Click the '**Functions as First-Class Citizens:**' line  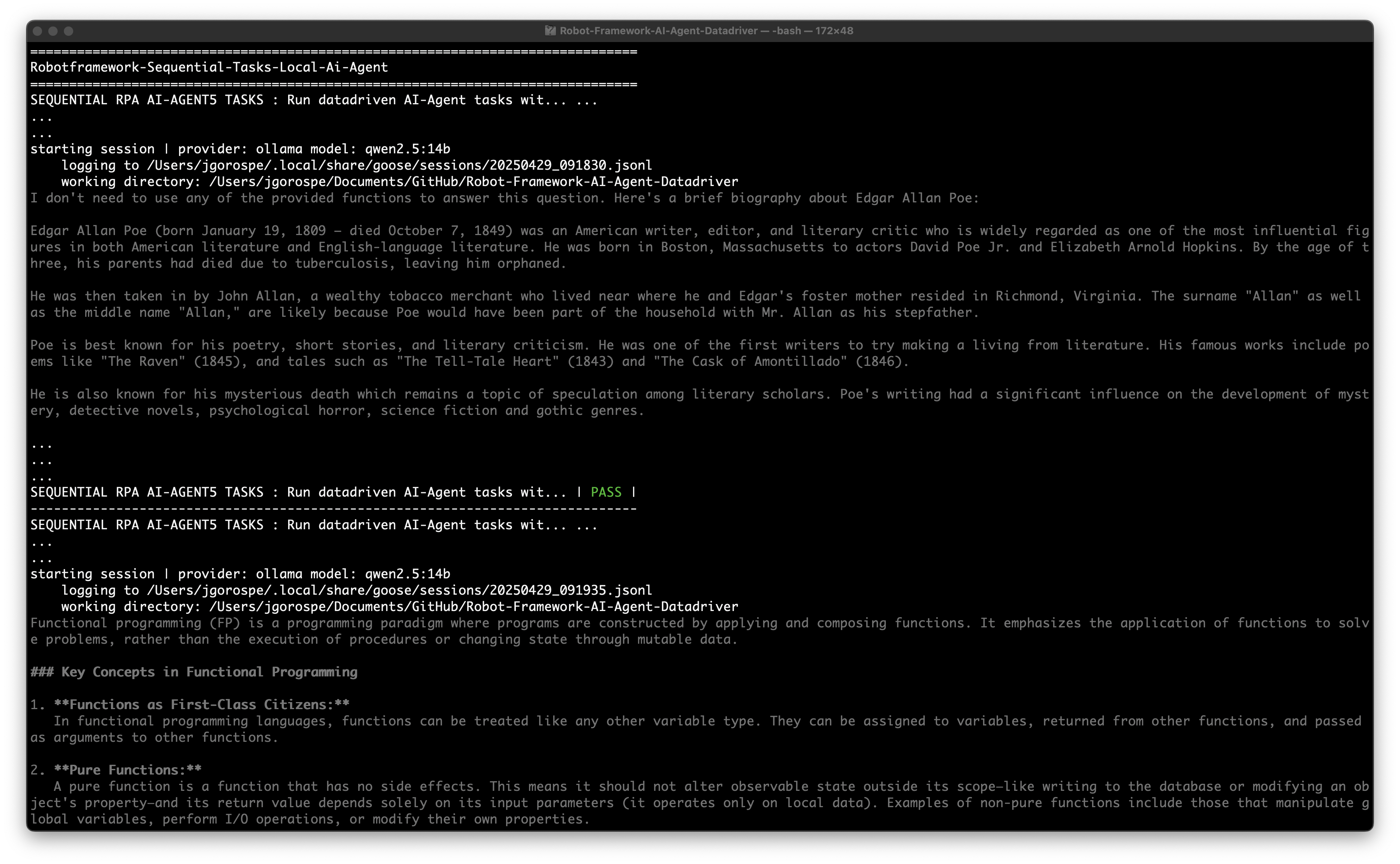[x=201, y=704]
